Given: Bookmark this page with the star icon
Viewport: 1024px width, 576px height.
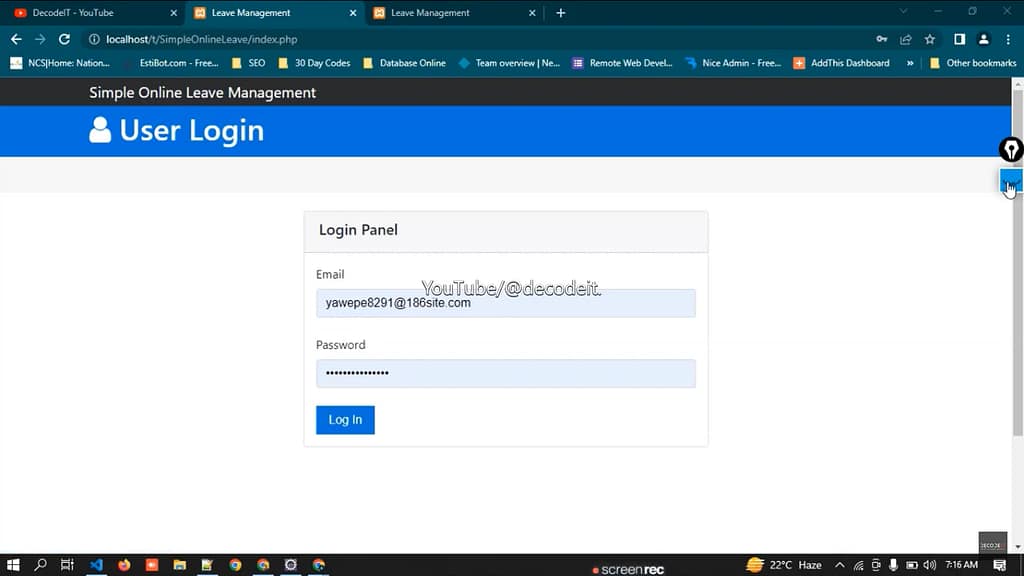Looking at the screenshot, I should tap(931, 40).
